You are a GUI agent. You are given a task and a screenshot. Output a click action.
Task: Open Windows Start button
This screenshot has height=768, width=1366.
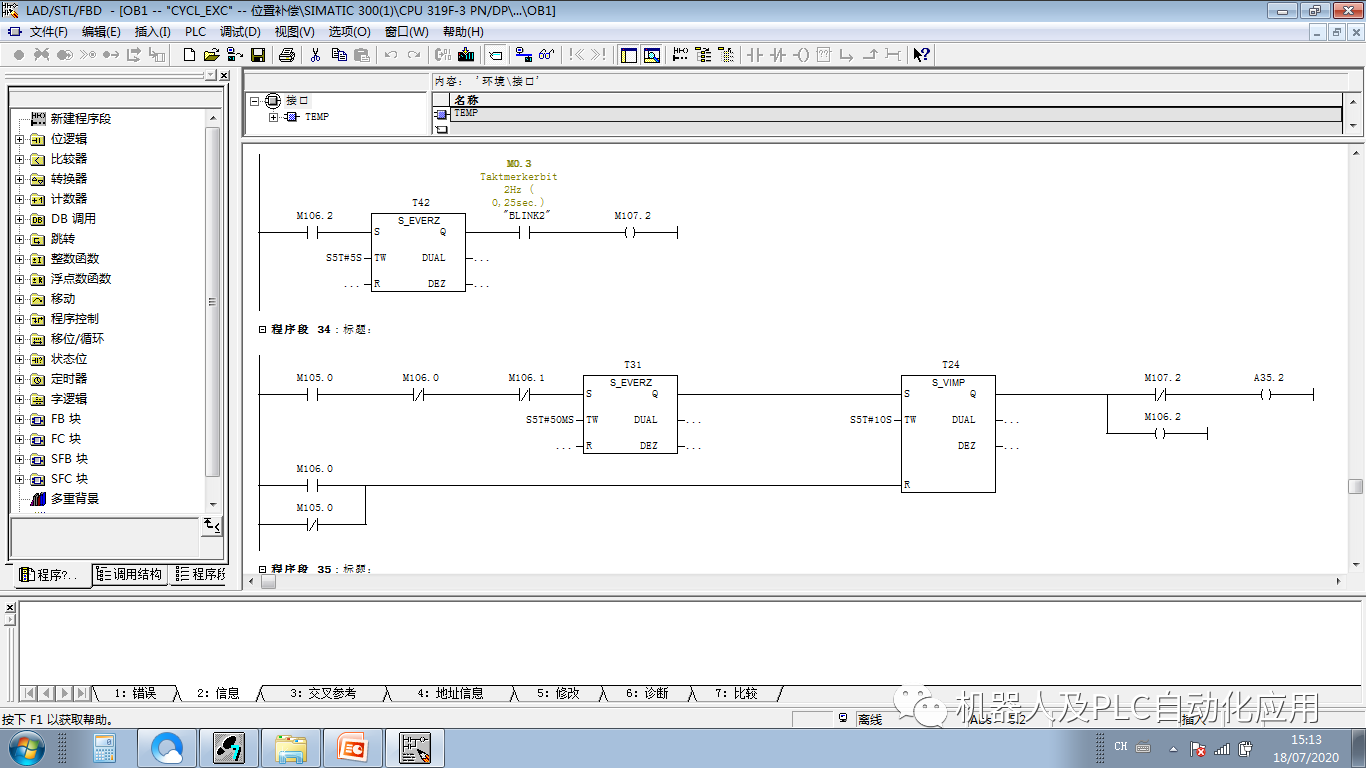click(x=25, y=748)
